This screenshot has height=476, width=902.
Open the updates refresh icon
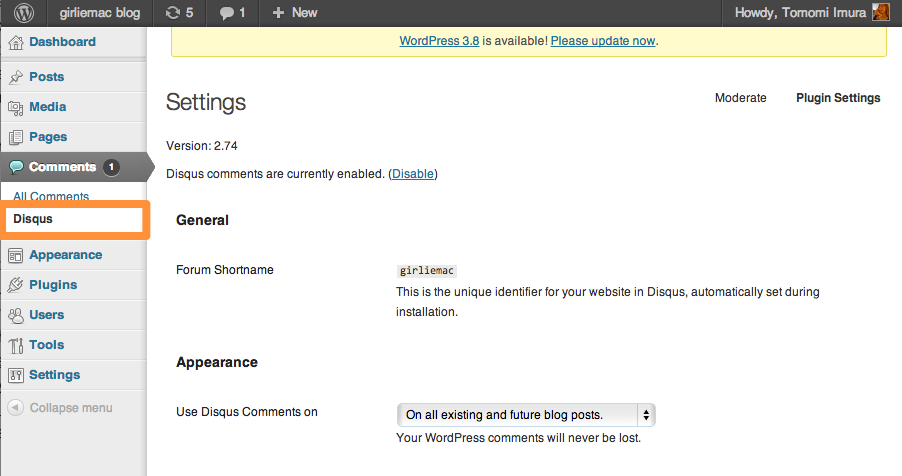172,12
